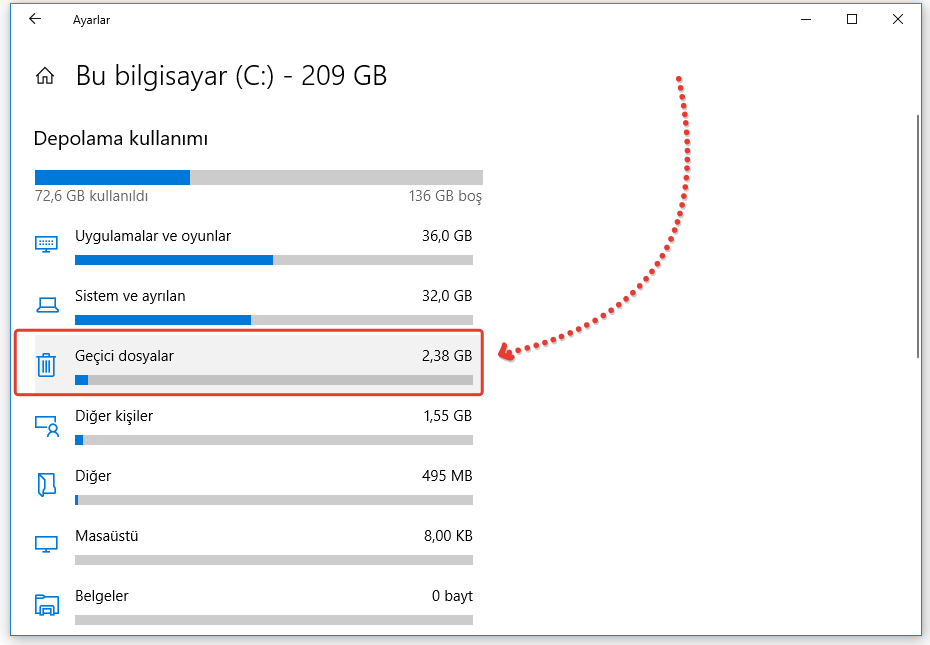Click the 36,0 GB size value
930x645 pixels.
tap(447, 237)
